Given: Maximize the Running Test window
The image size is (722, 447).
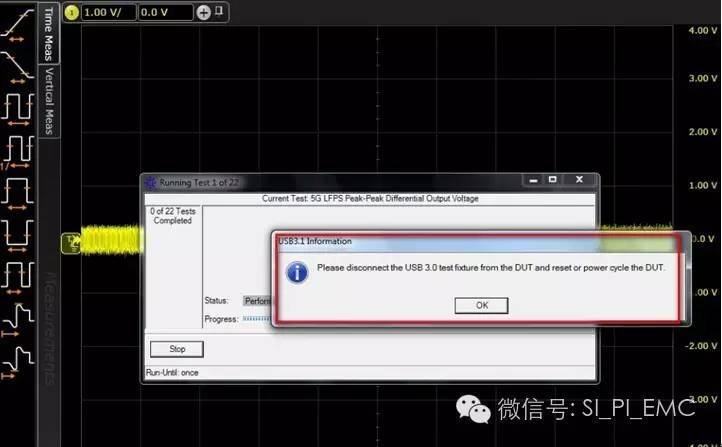Looking at the screenshot, I should 553,180.
